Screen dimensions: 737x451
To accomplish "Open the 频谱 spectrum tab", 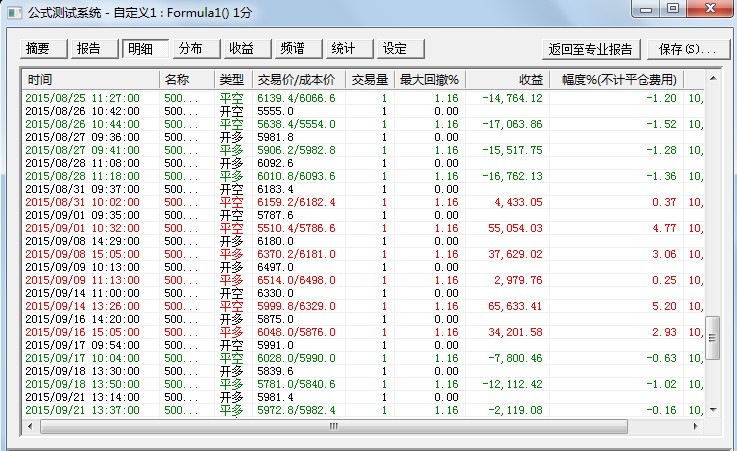I will [298, 49].
